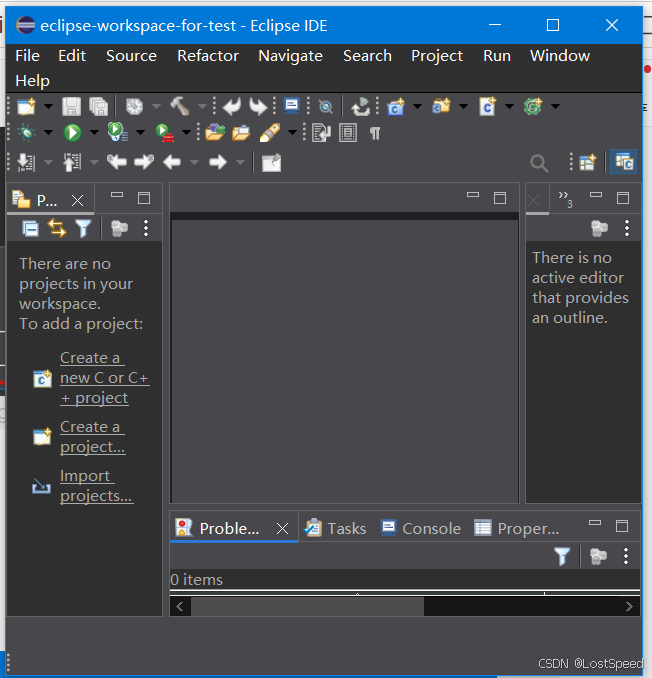The width and height of the screenshot is (652, 678).
Task: Open Project Explorer View Menu three dots
Action: (146, 228)
